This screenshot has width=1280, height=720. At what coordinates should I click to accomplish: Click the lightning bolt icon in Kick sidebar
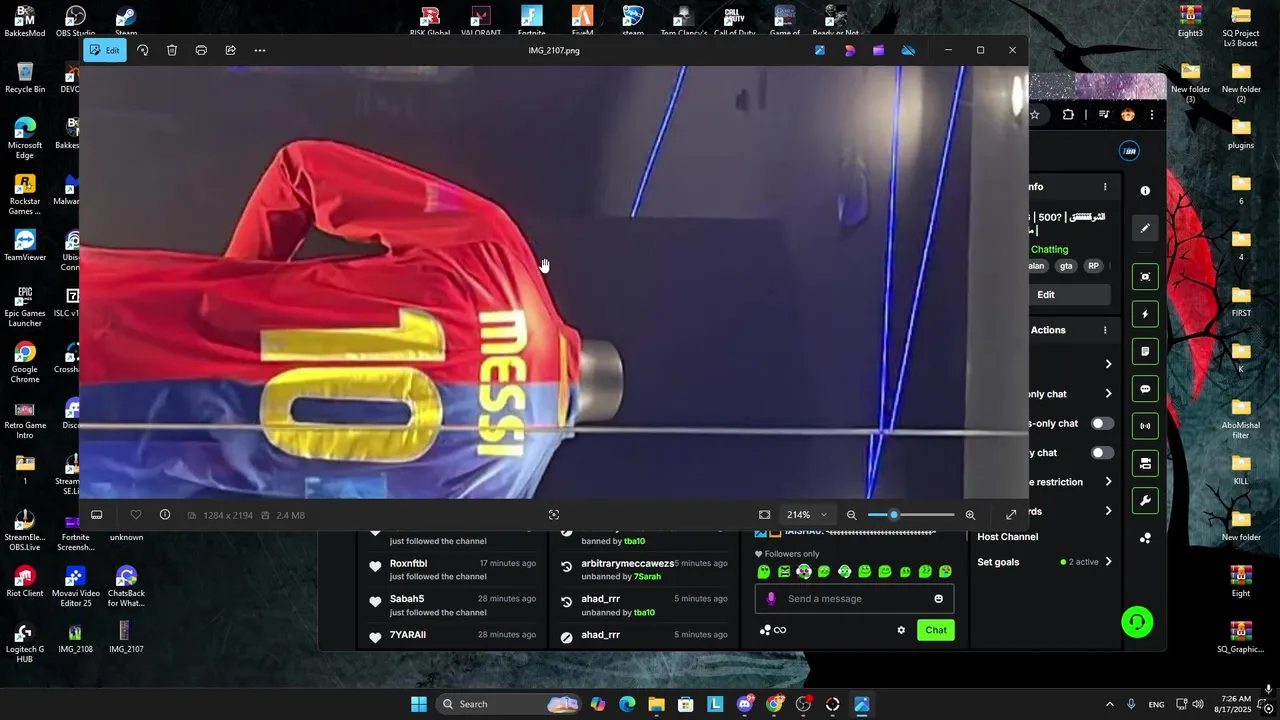(x=1145, y=314)
